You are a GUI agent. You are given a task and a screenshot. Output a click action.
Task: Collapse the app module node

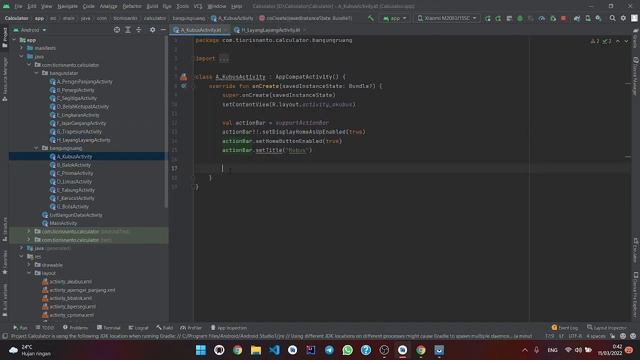(15, 40)
